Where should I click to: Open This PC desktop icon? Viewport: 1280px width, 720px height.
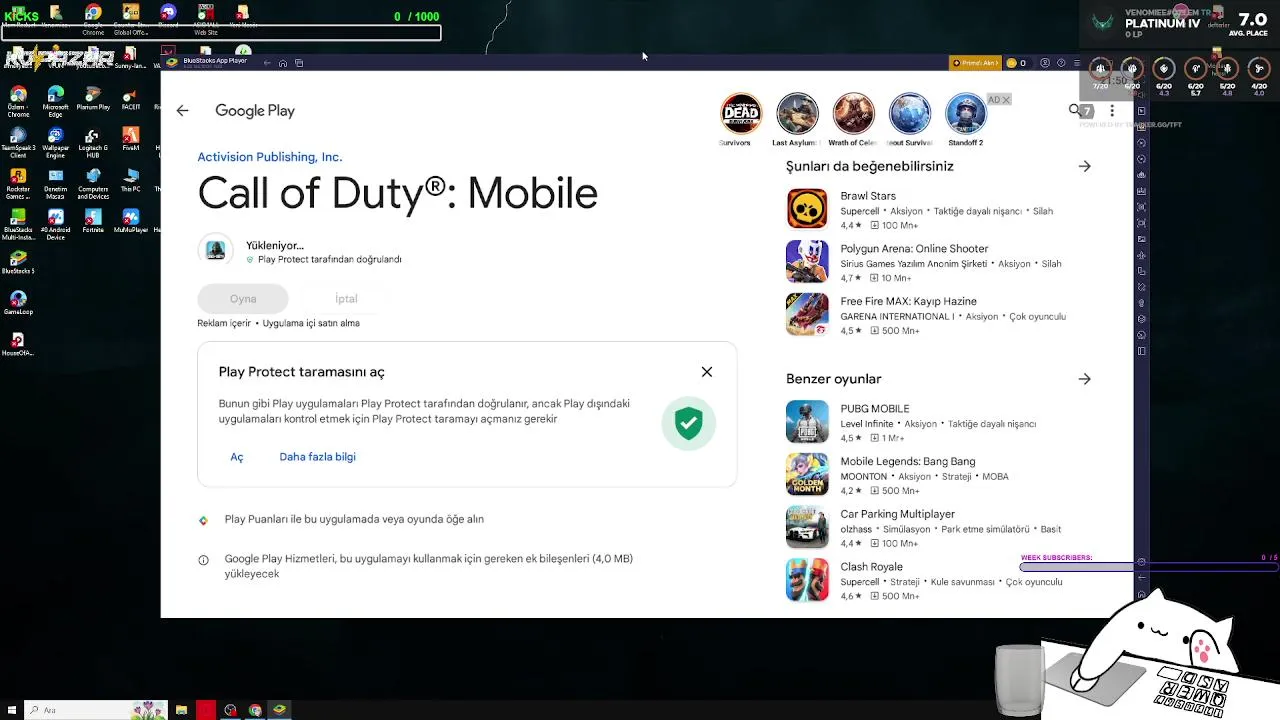pyautogui.click(x=130, y=180)
